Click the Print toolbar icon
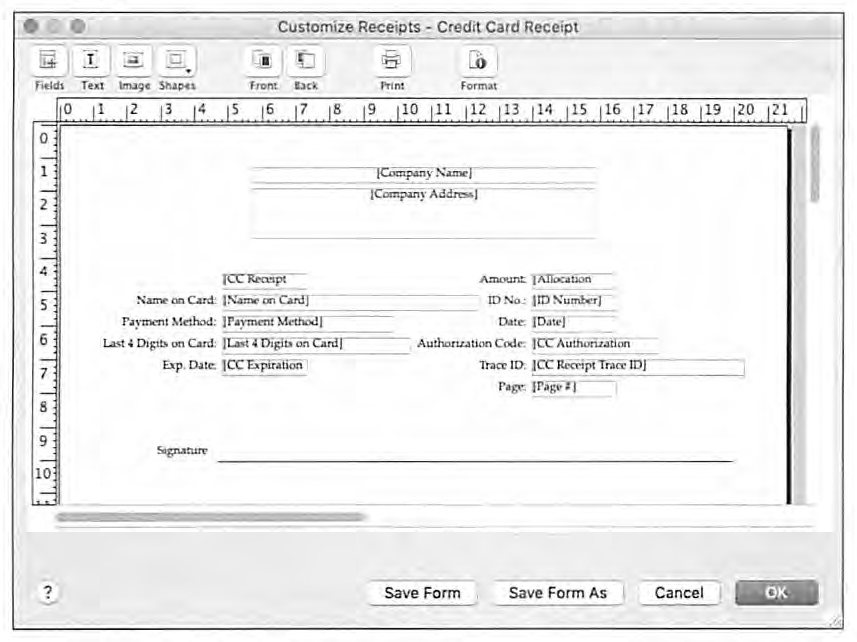The height and width of the screenshot is (642, 857). pyautogui.click(x=392, y=60)
